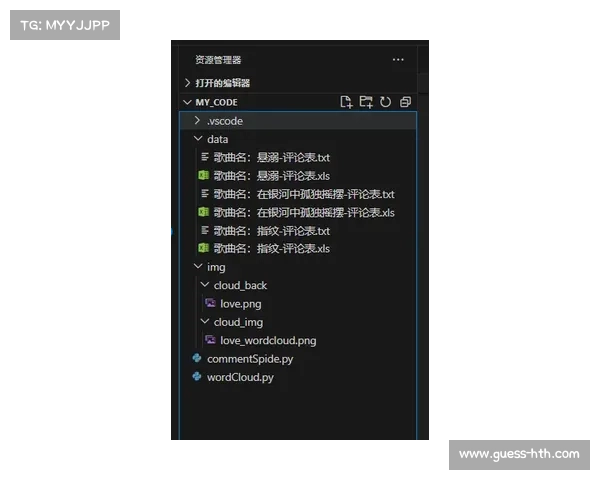This screenshot has width=600, height=480.
Task: Select the .vscode folder row
Action: [x=298, y=121]
